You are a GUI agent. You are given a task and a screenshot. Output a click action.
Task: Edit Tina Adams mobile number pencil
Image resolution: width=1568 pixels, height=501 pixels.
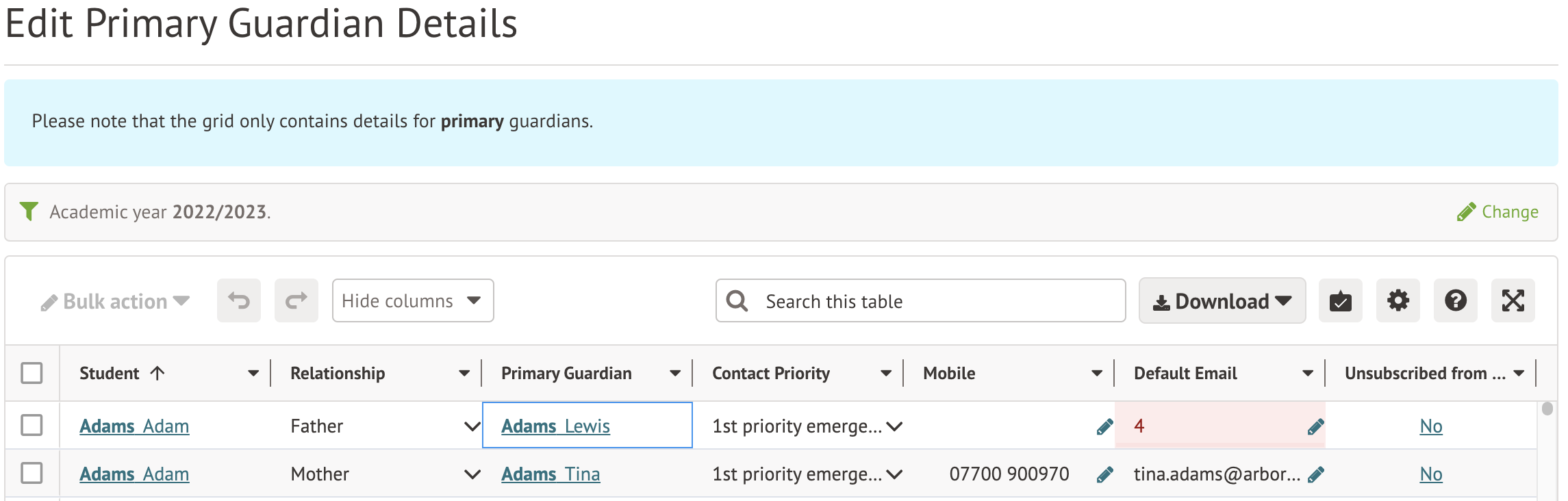pos(1104,474)
